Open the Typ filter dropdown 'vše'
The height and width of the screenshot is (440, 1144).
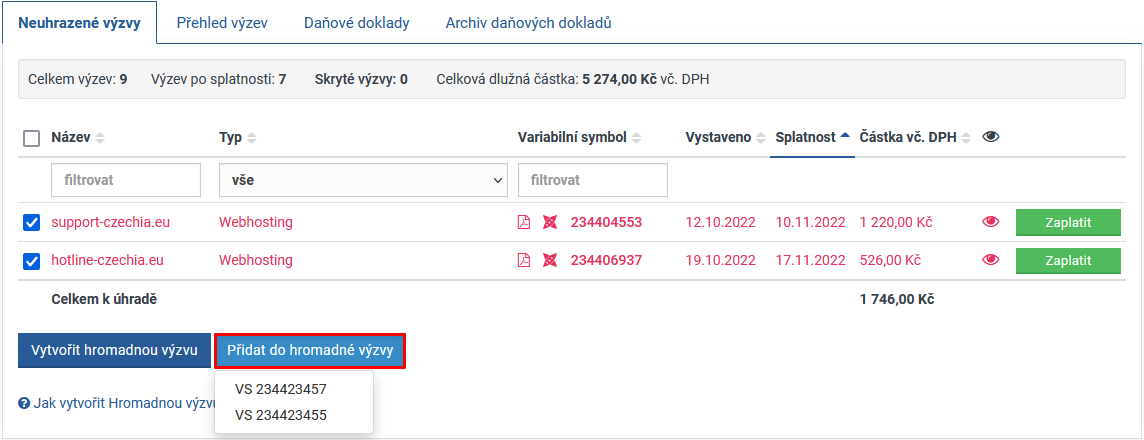(x=363, y=181)
